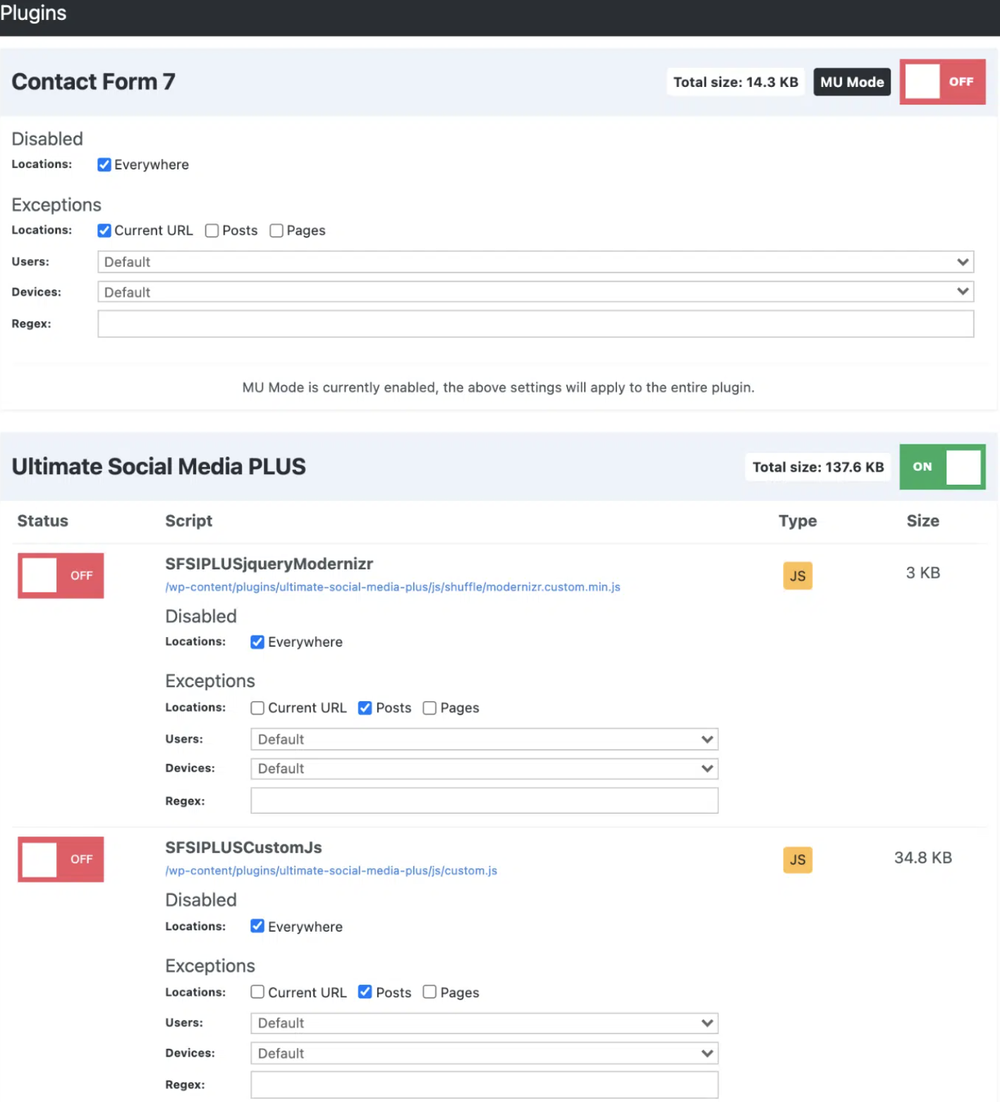
Task: Click JS type badge for SFSIPLUSjqueryModernizr
Action: pyautogui.click(x=798, y=576)
